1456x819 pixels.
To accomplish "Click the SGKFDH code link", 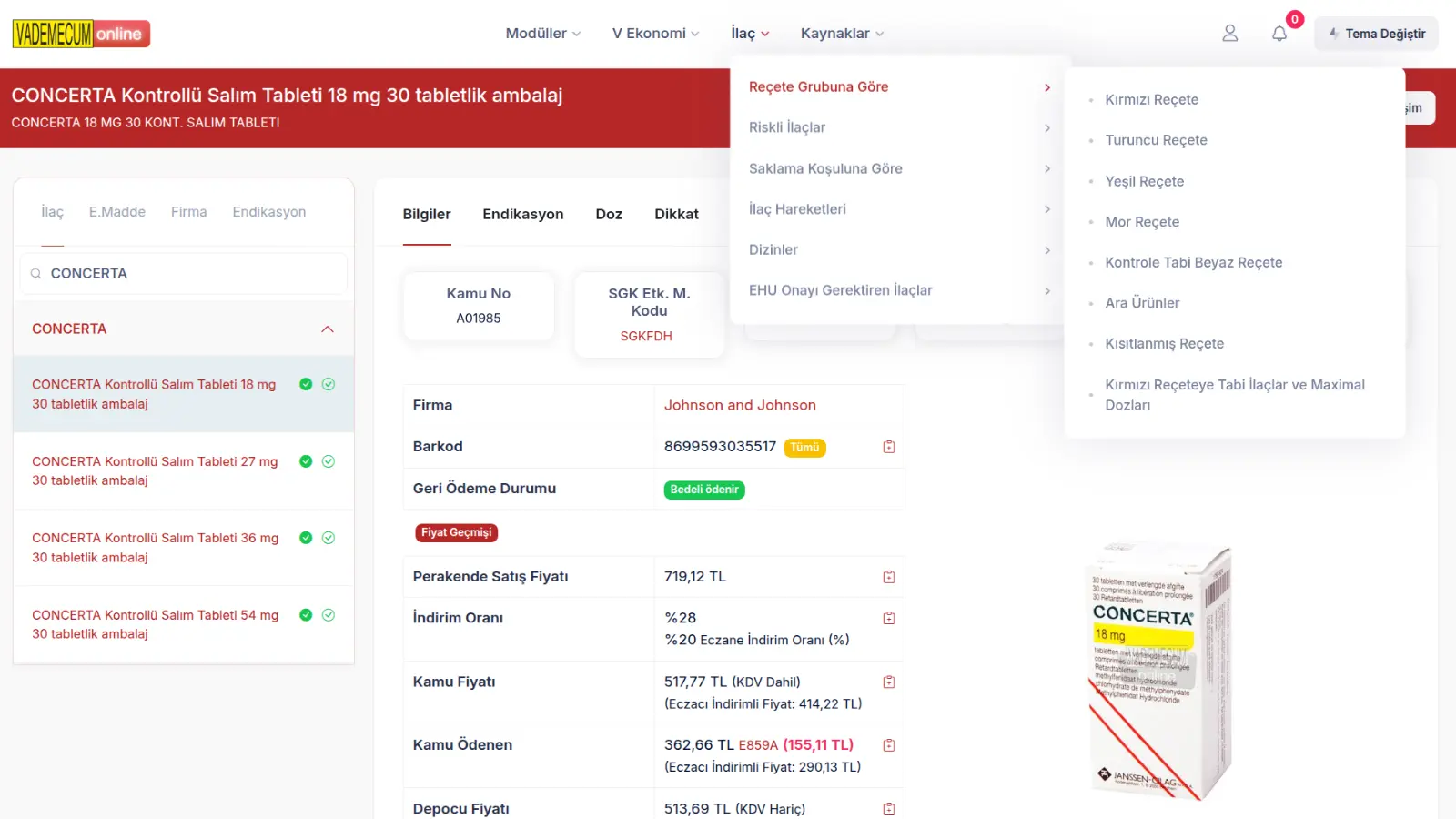I will pos(646,336).
